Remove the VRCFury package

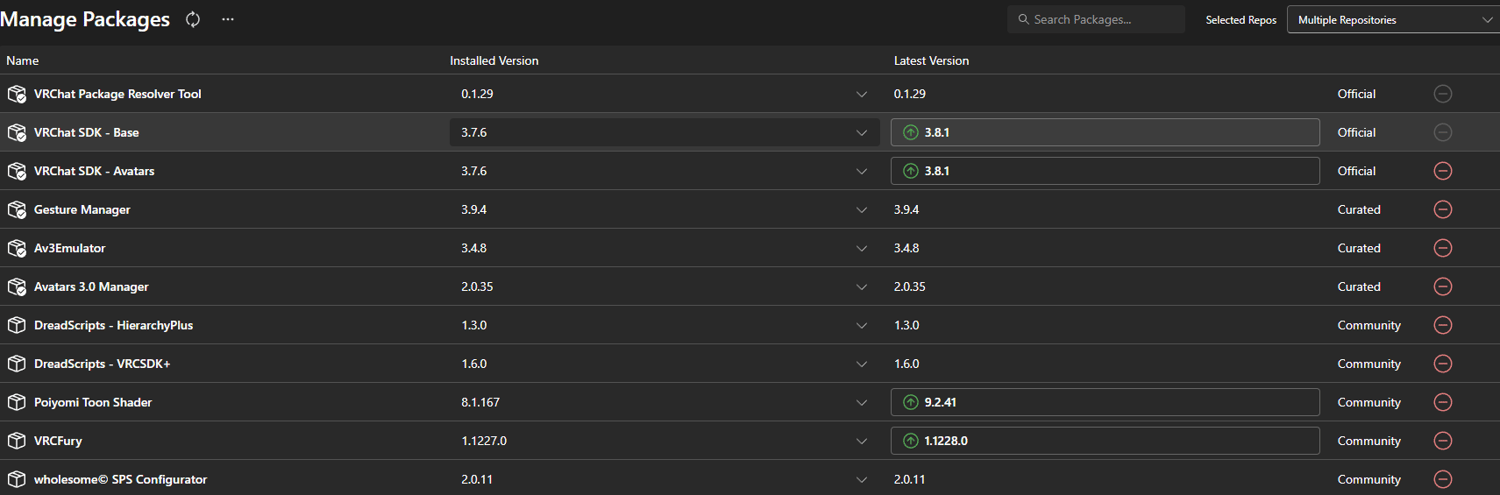click(1442, 441)
